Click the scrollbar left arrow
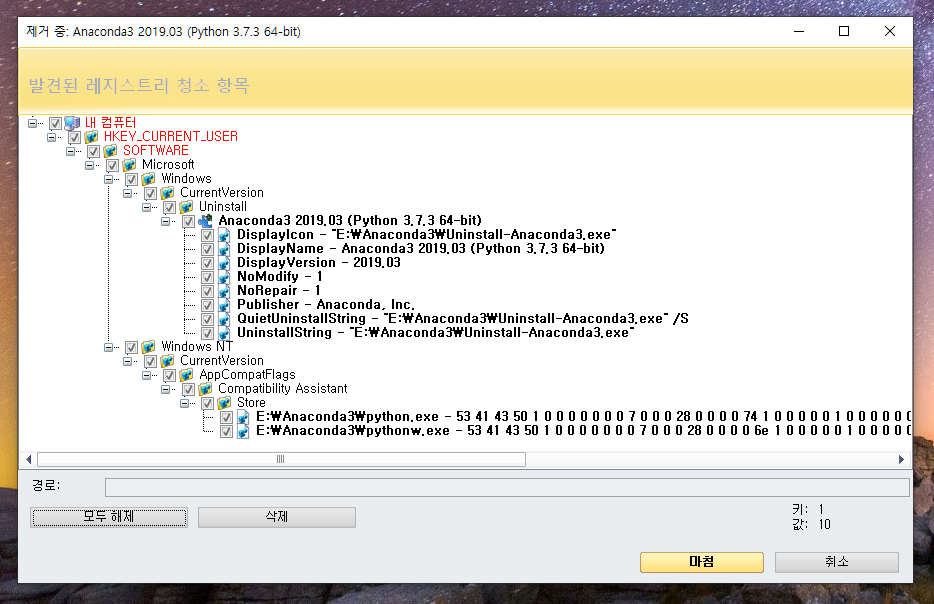 29,459
